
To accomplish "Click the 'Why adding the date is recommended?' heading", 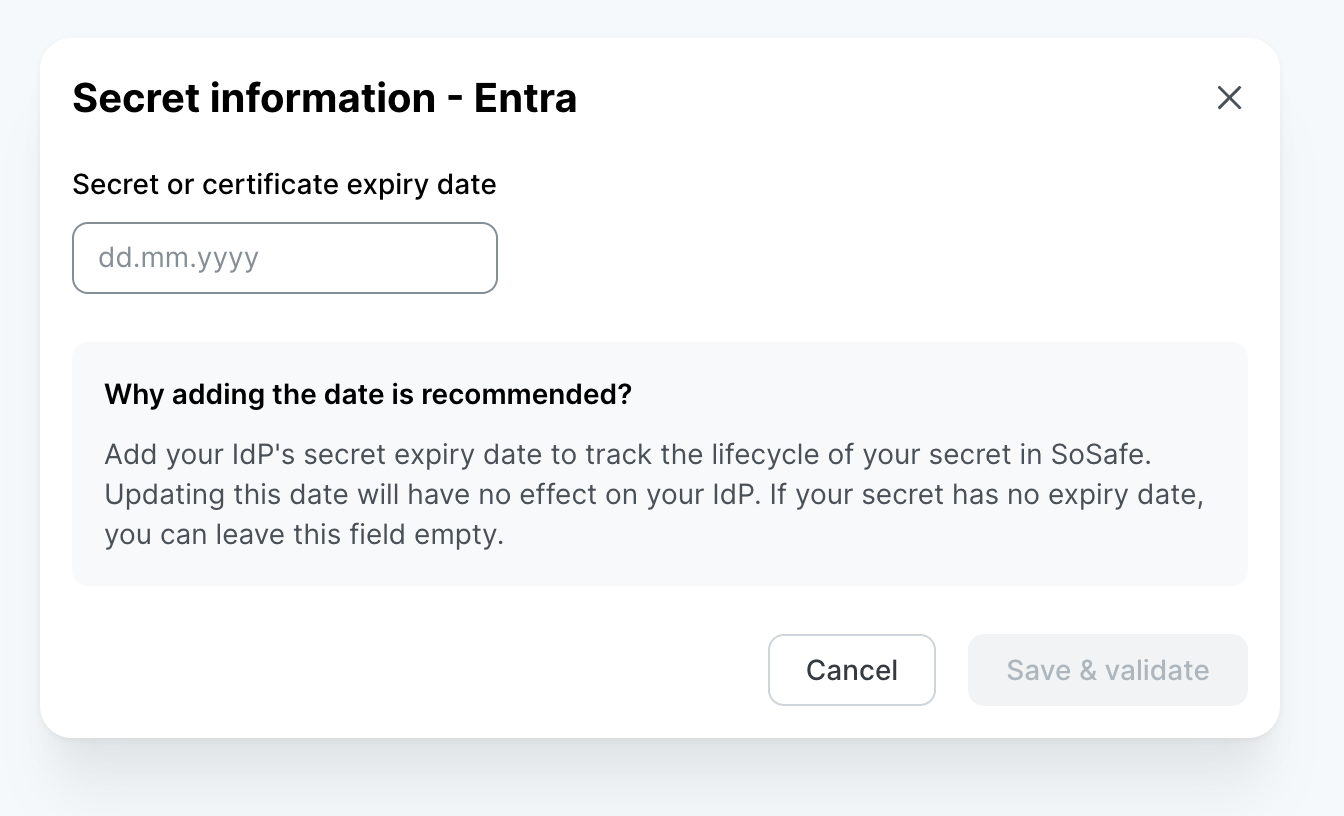I will [367, 394].
